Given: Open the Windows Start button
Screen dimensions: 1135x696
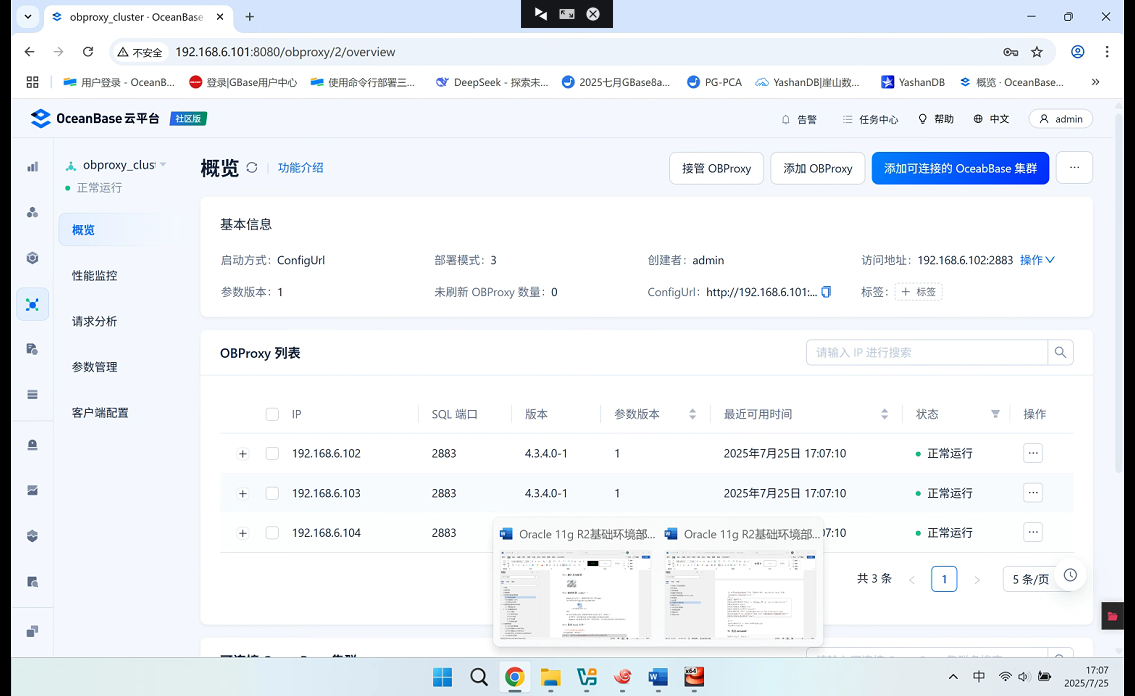Looking at the screenshot, I should (x=442, y=677).
